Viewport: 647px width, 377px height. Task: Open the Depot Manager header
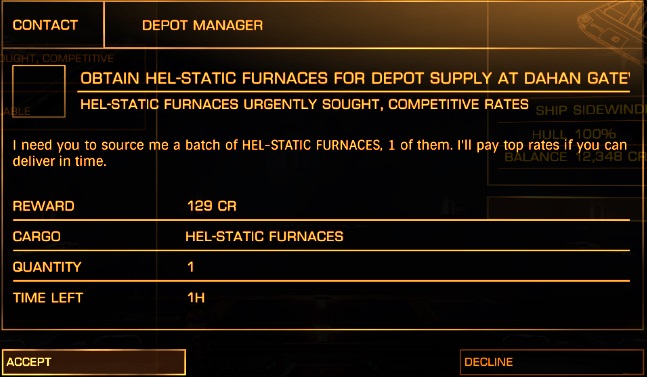tap(202, 25)
